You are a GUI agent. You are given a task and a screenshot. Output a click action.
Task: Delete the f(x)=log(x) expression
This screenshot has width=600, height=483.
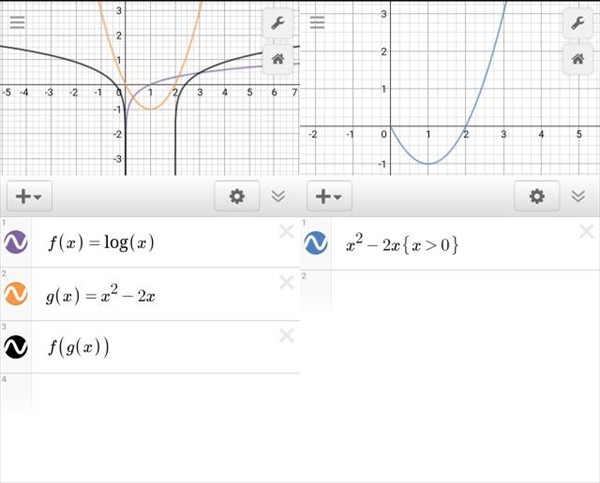click(286, 231)
